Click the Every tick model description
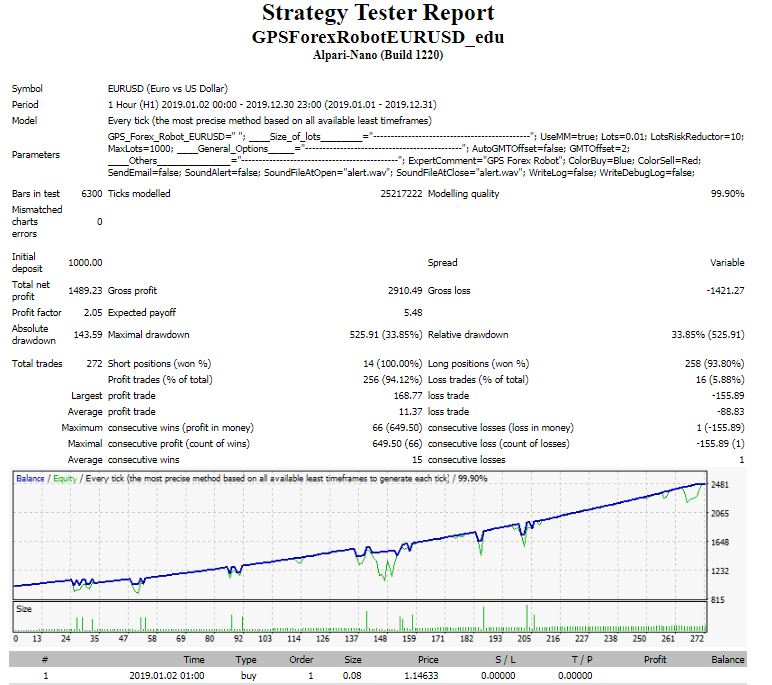The width and height of the screenshot is (772, 685). click(x=269, y=121)
